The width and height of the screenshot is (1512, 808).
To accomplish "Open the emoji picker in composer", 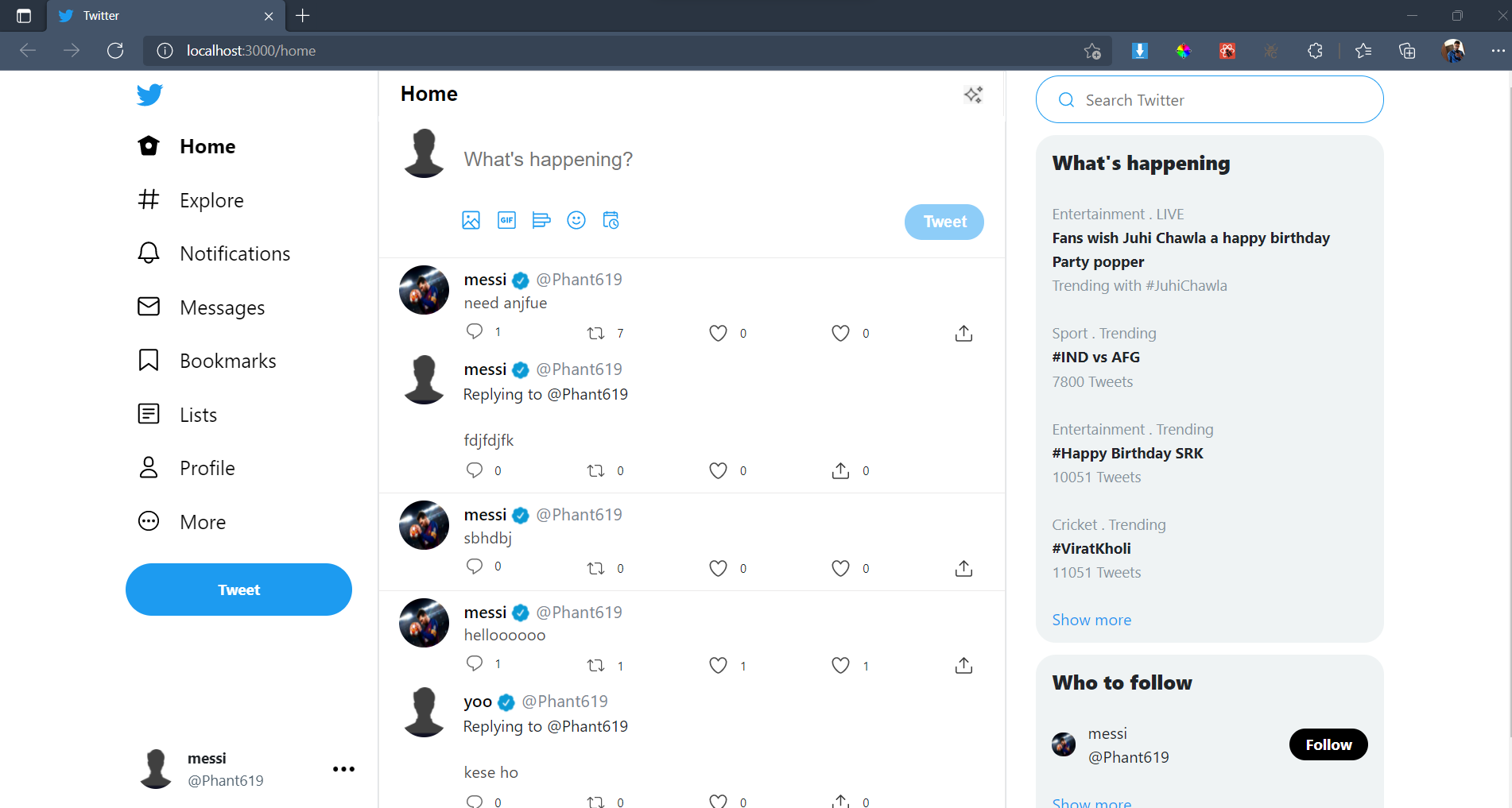I will (x=576, y=220).
